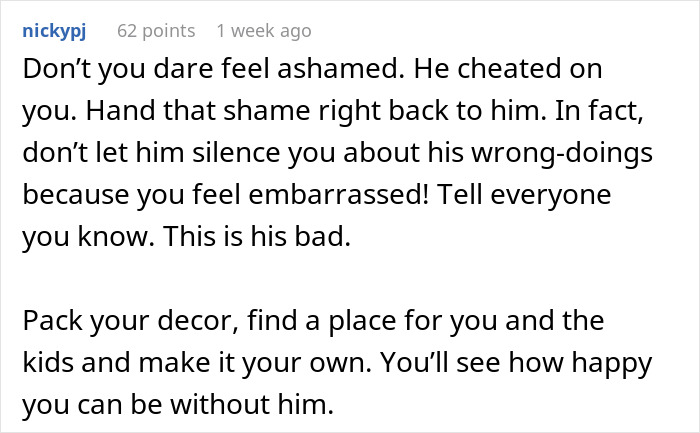This screenshot has height=433, width=700.
Task: Click the words 'how happy'
Action: (x=581, y=364)
